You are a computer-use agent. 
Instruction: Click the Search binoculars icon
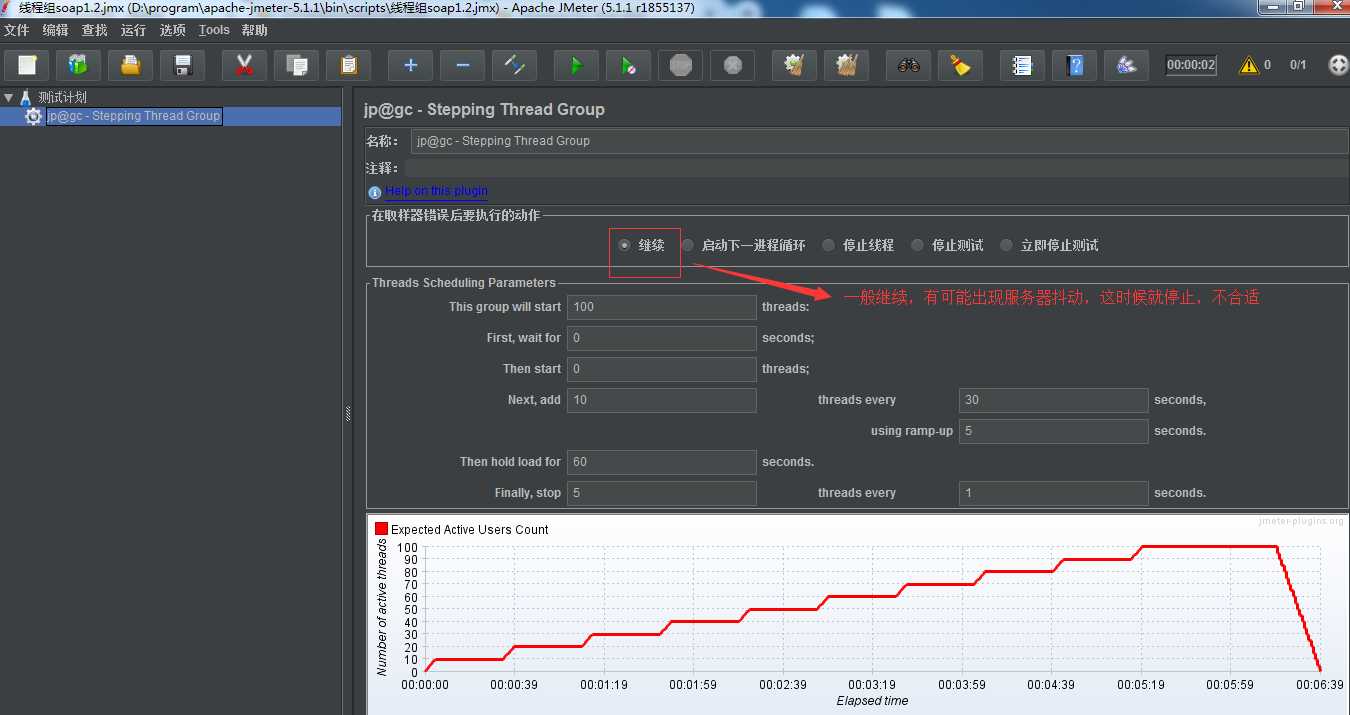[908, 66]
